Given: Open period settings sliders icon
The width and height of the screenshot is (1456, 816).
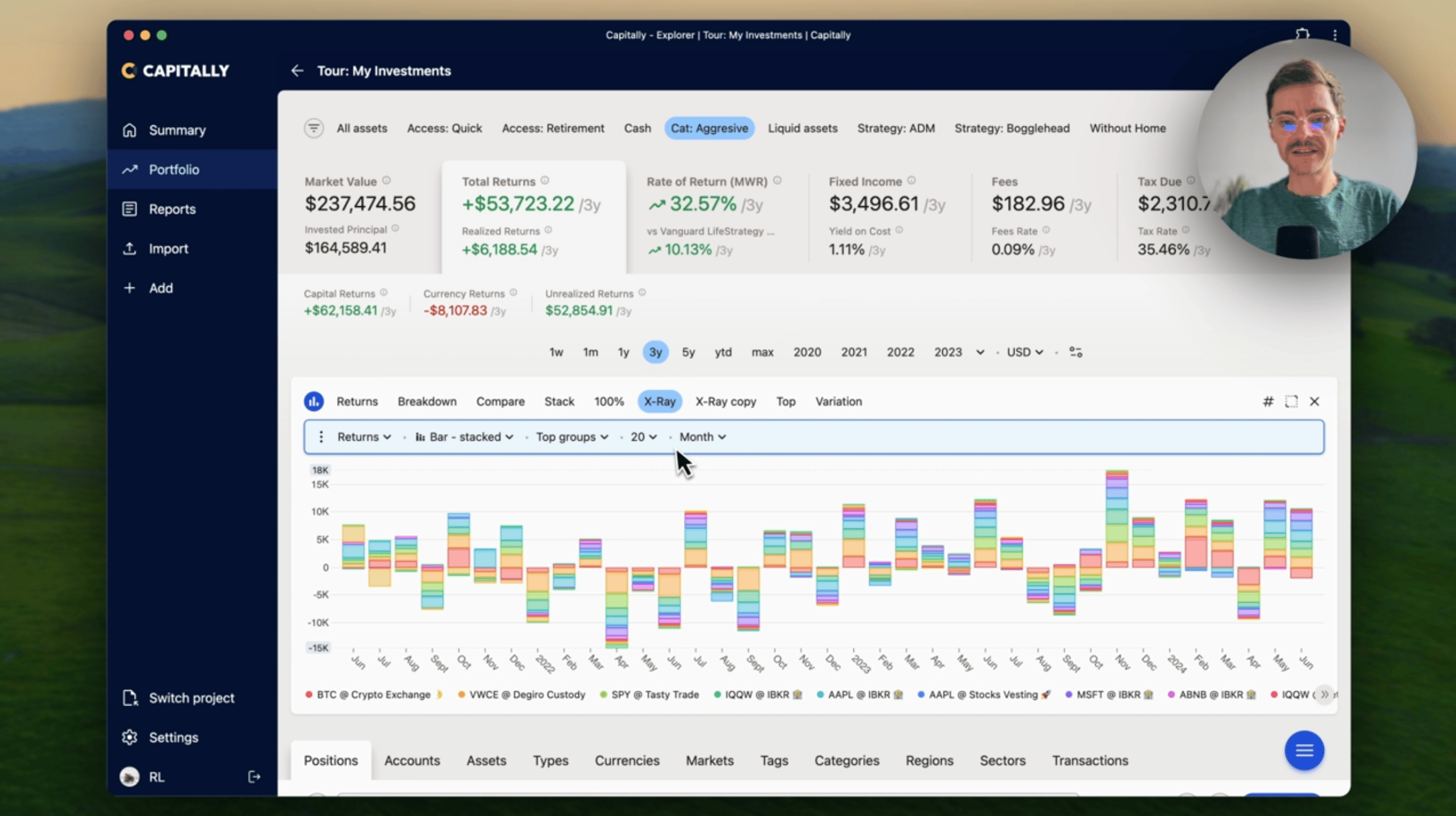Looking at the screenshot, I should (1076, 352).
